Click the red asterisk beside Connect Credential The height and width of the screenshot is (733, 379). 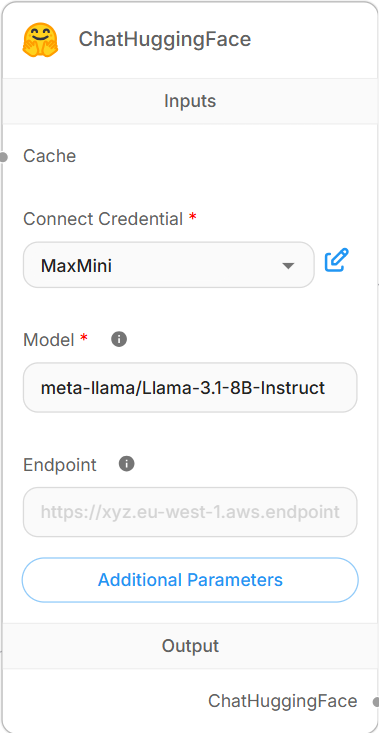pyautogui.click(x=192, y=216)
